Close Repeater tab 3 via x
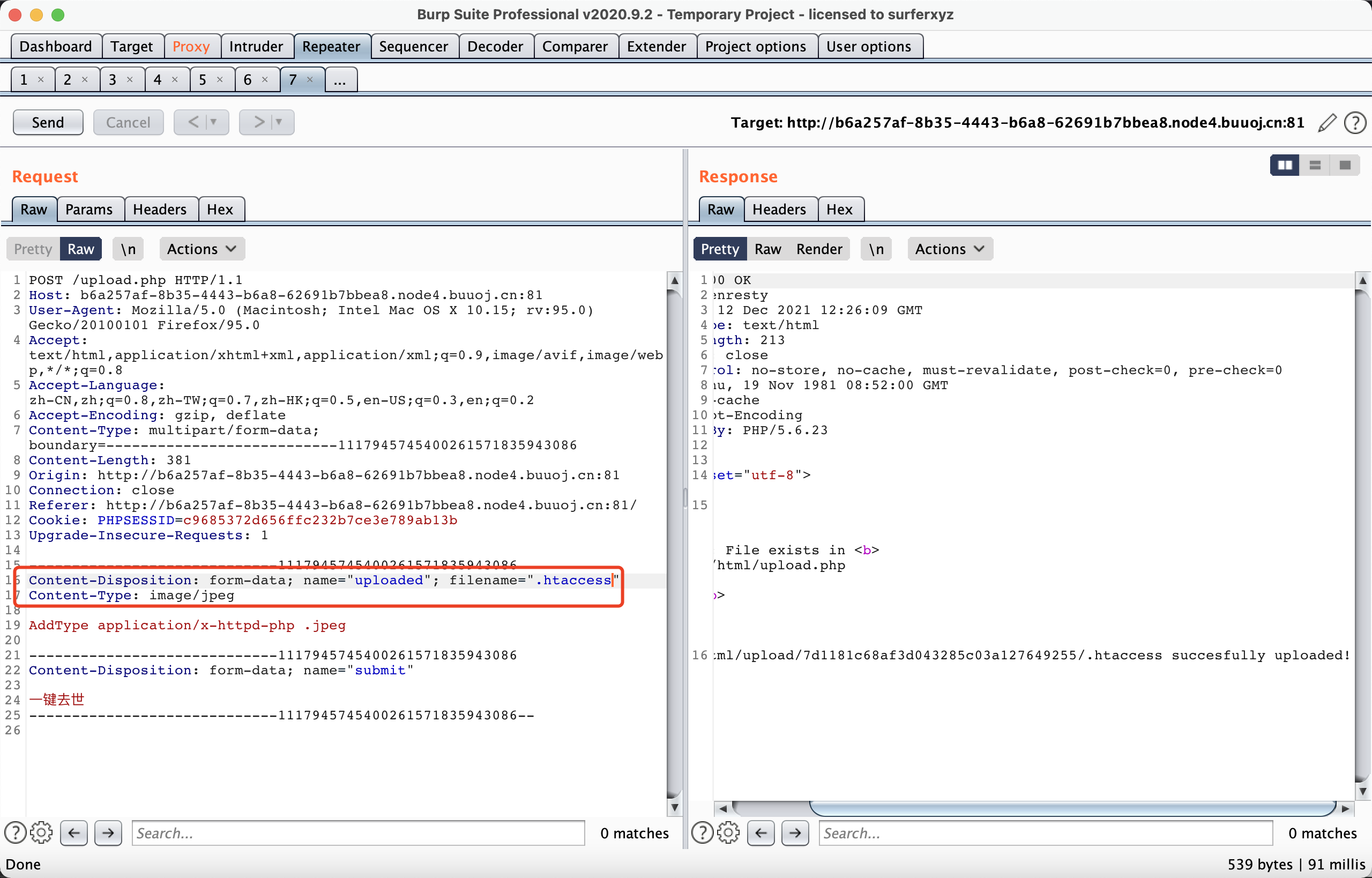This screenshot has height=878, width=1372. tap(130, 80)
